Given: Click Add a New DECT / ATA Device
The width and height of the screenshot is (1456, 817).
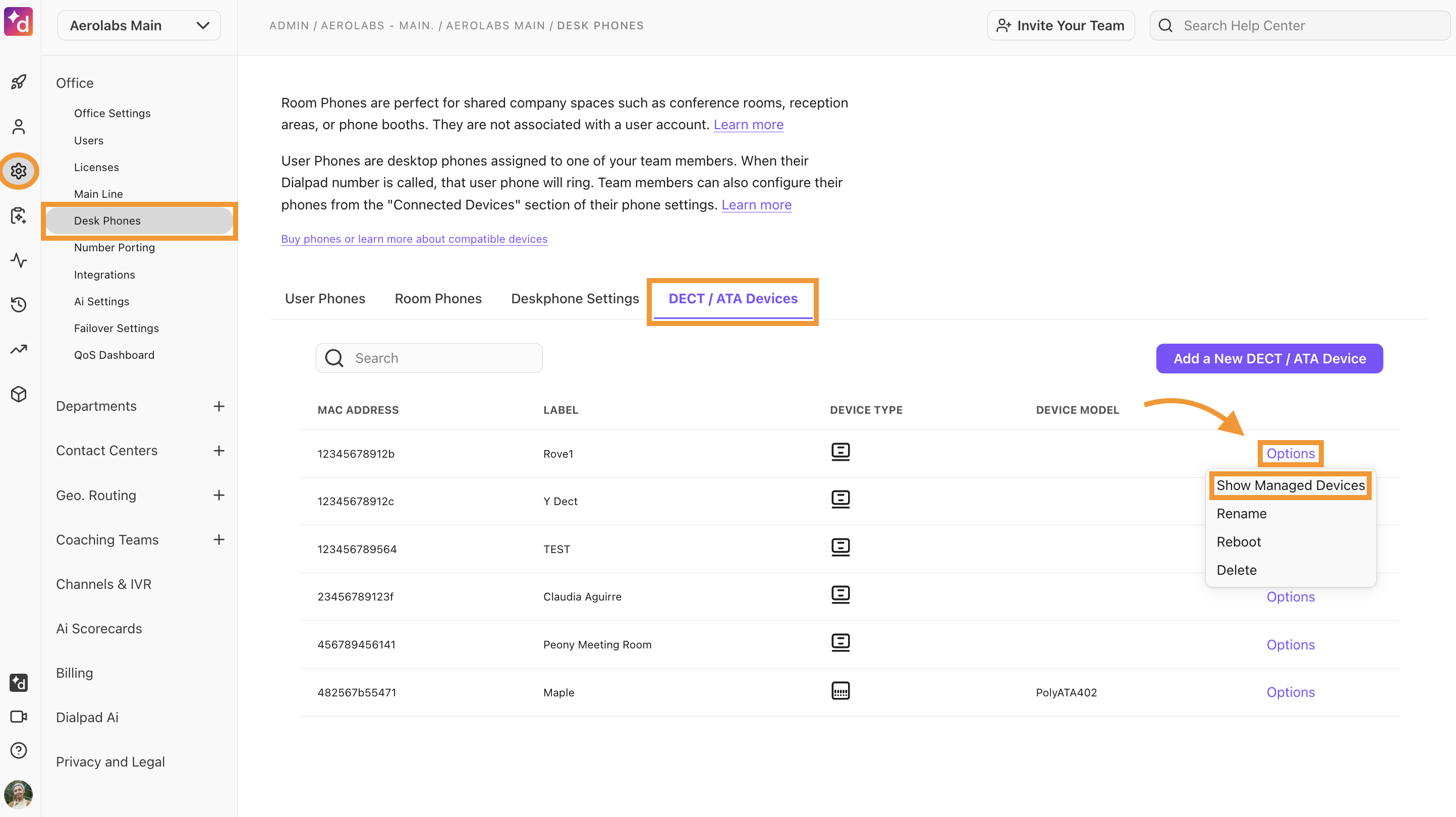Looking at the screenshot, I should point(1269,358).
